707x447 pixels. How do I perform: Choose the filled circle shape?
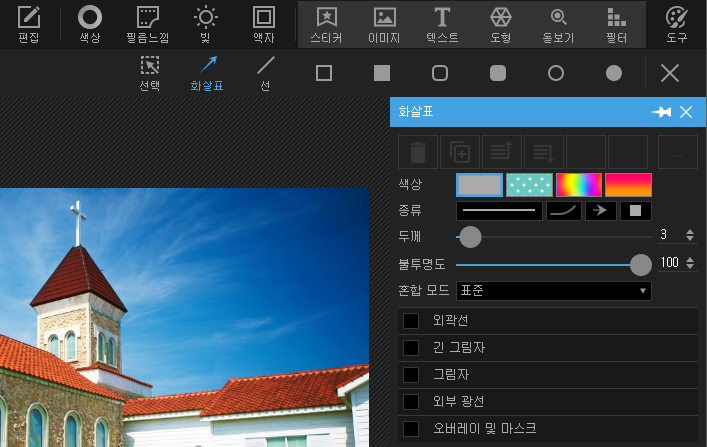click(614, 73)
